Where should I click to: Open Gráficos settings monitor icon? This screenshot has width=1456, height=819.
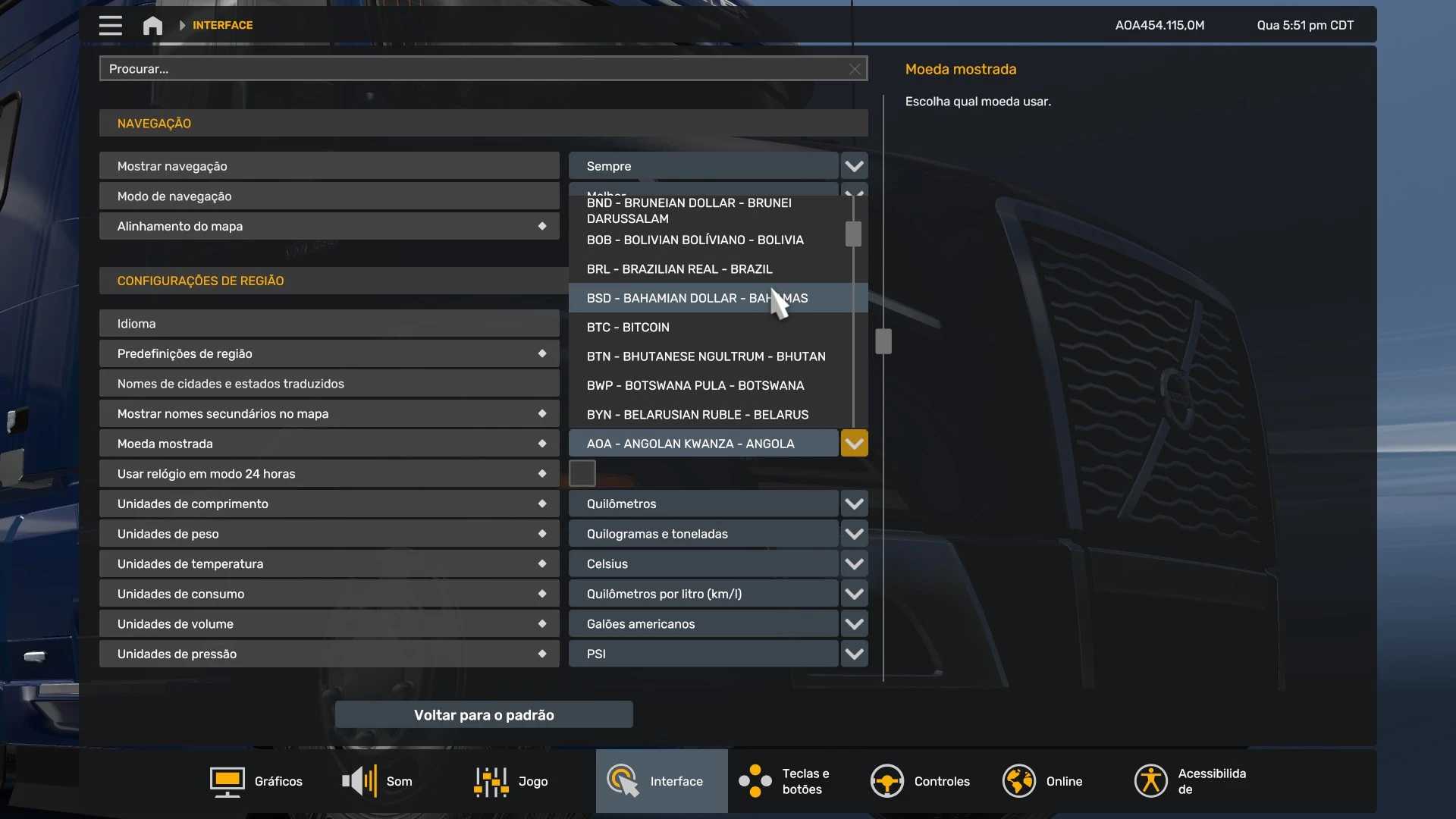[227, 781]
